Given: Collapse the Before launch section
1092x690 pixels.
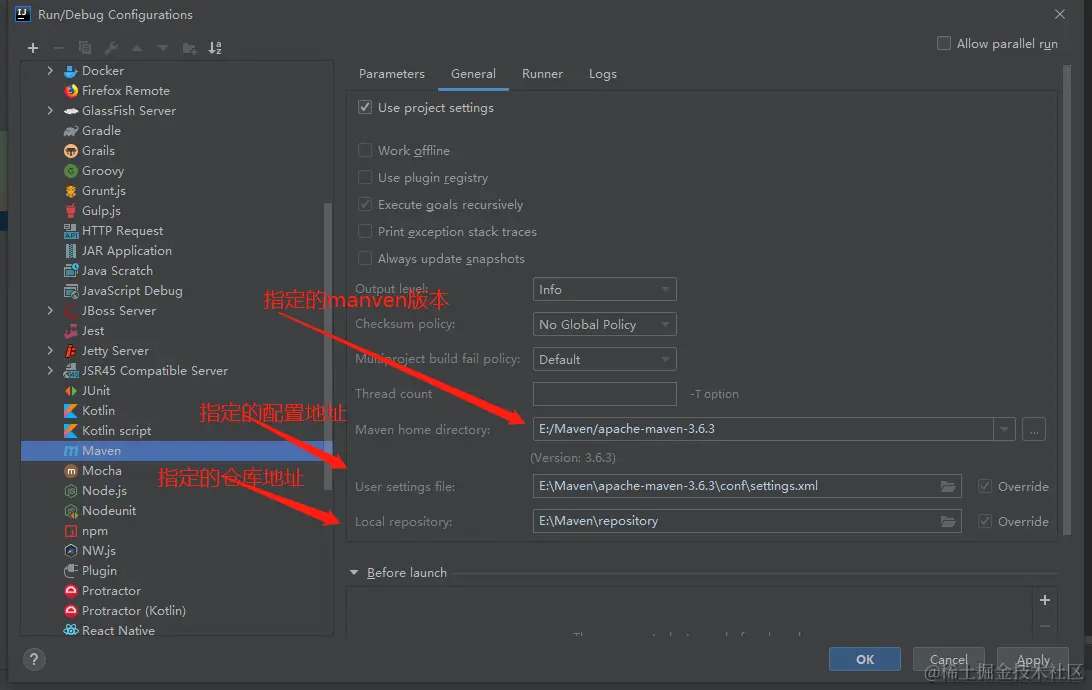Looking at the screenshot, I should tap(354, 572).
